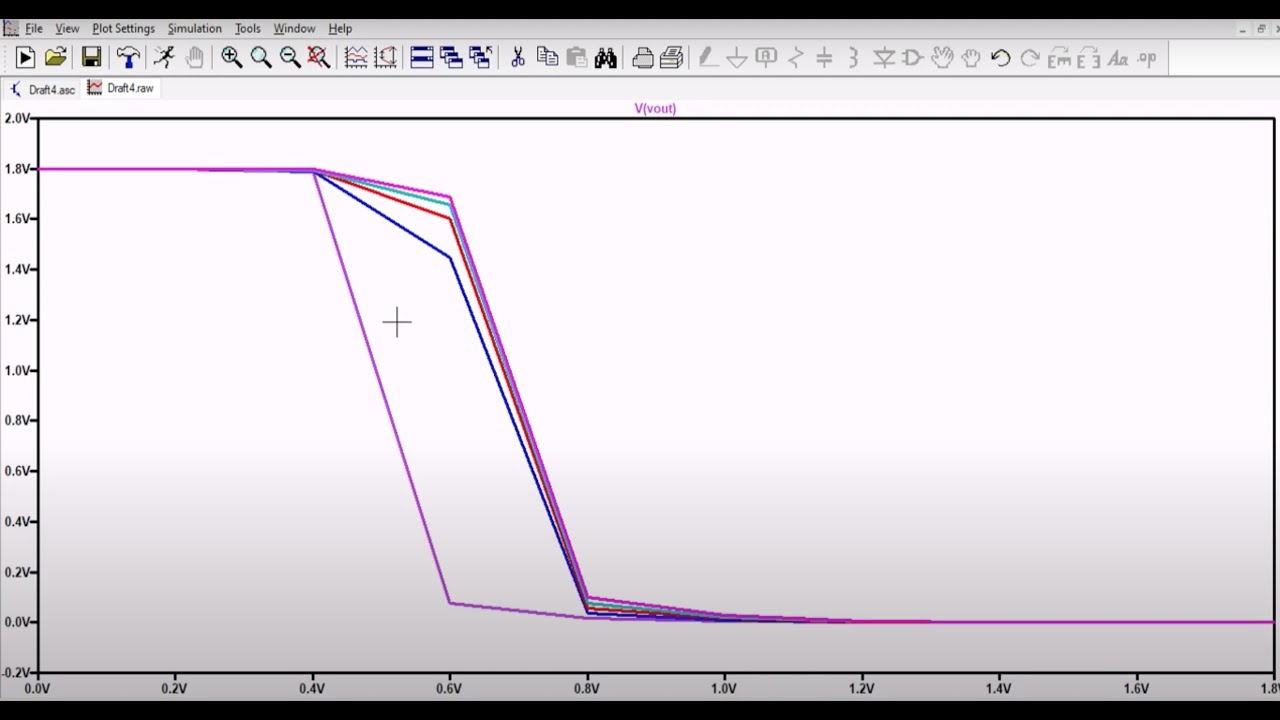Select the Diode component icon
Image resolution: width=1280 pixels, height=720 pixels.
(884, 58)
